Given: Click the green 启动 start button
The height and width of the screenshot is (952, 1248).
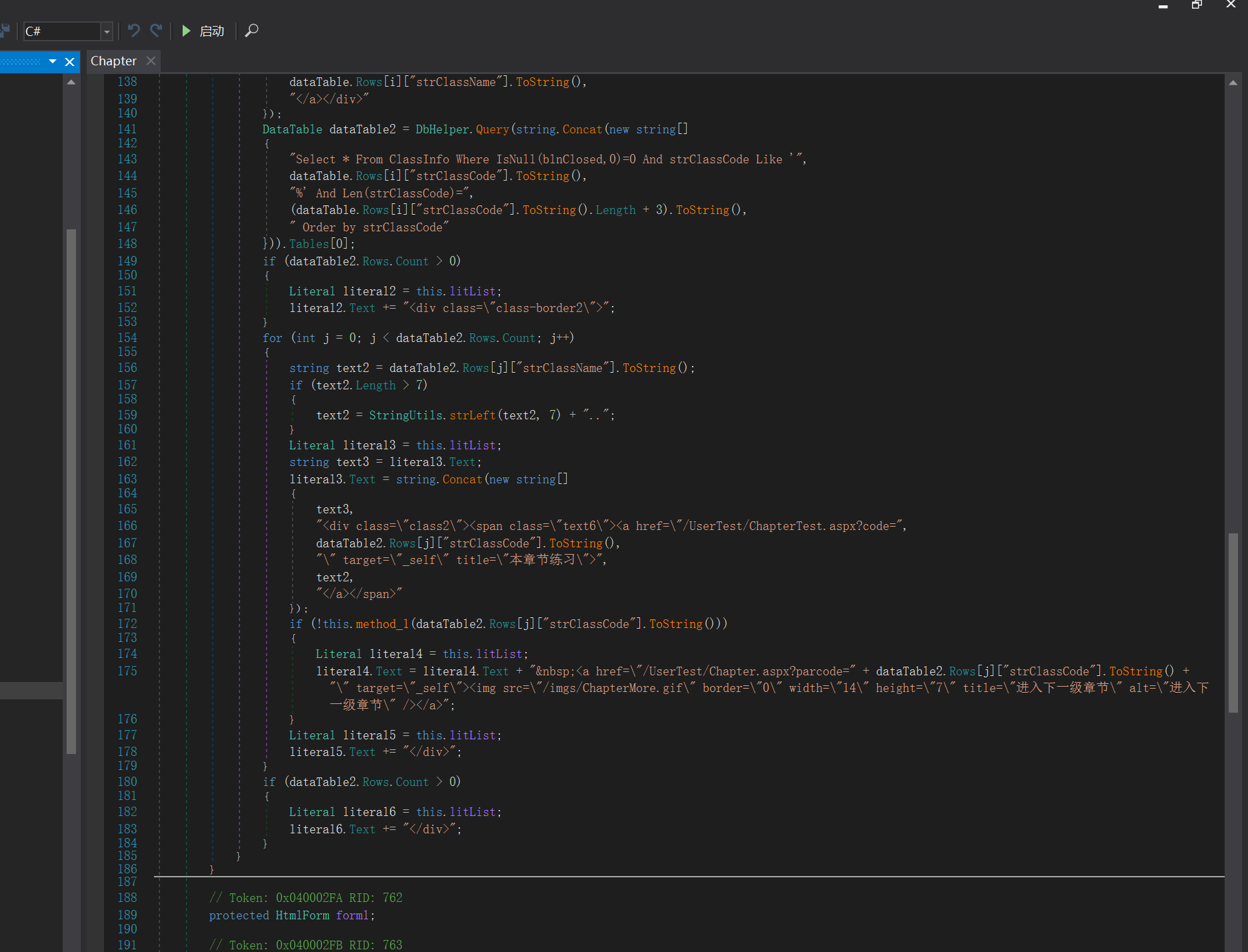Looking at the screenshot, I should coord(203,31).
